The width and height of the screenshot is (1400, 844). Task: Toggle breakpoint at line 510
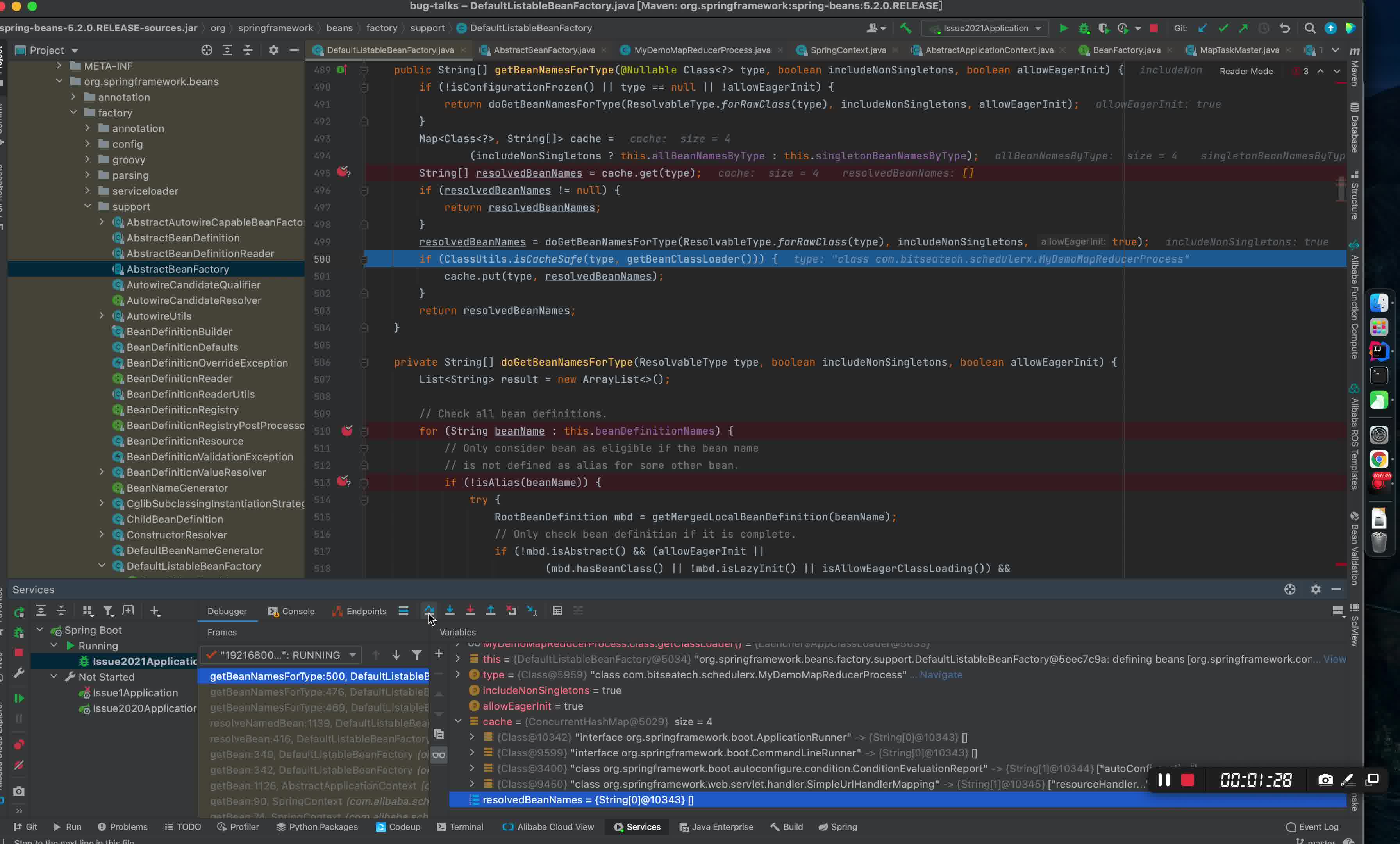tap(346, 430)
